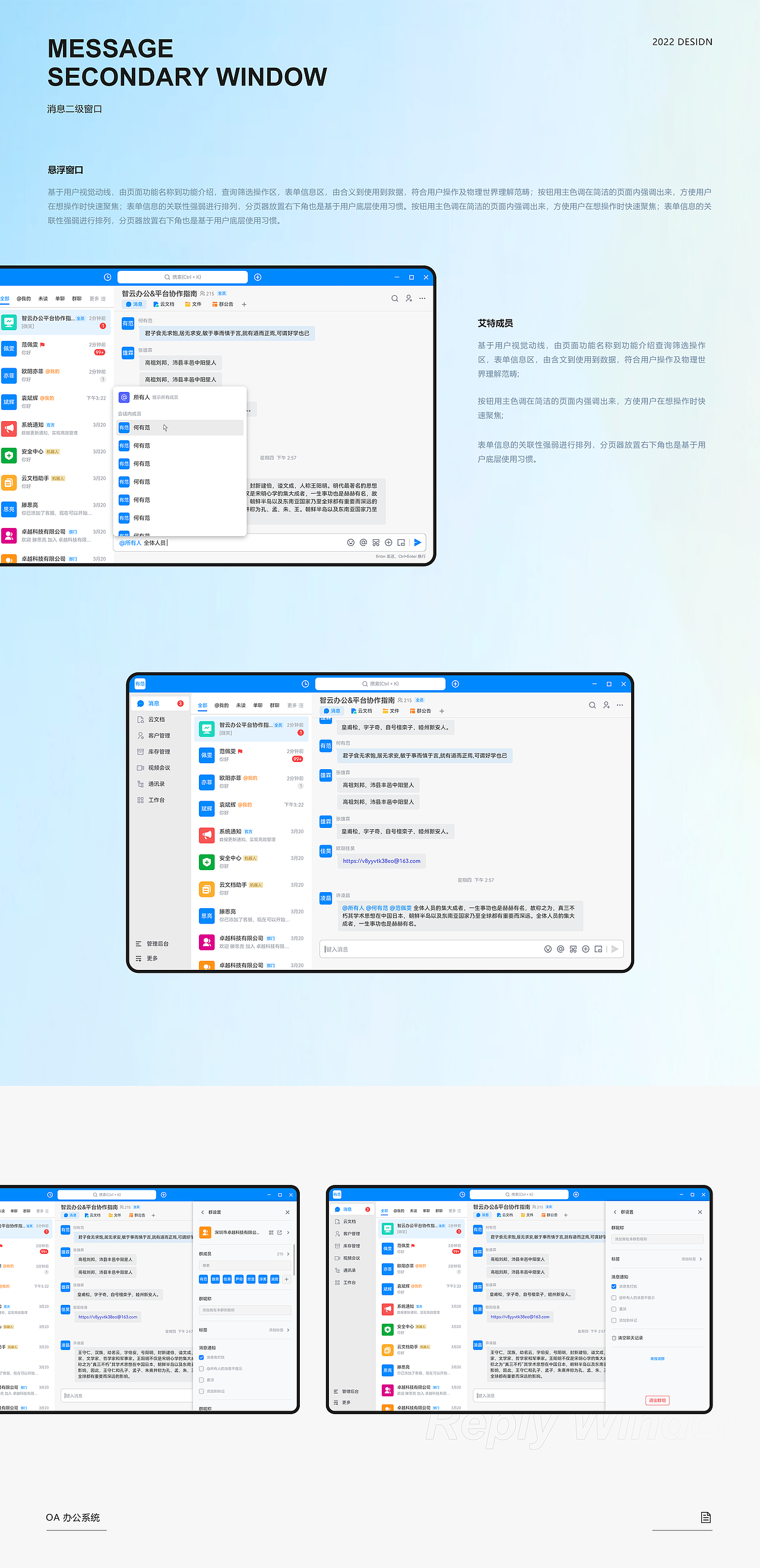Check @所有人的消息不提示 in the 群成员 panel window

(x=201, y=1369)
